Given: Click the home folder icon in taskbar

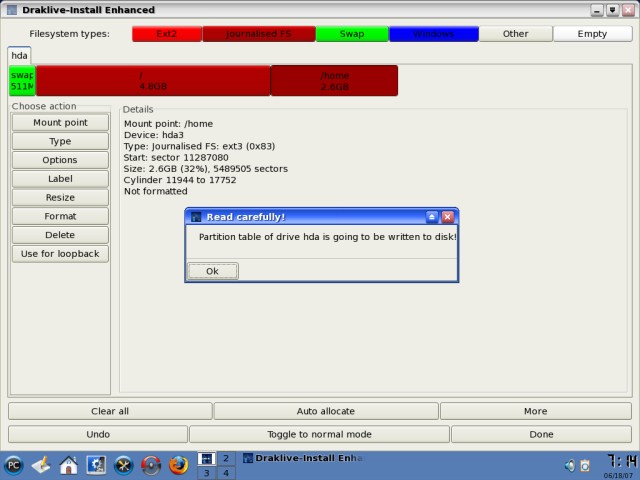Looking at the screenshot, I should [69, 465].
